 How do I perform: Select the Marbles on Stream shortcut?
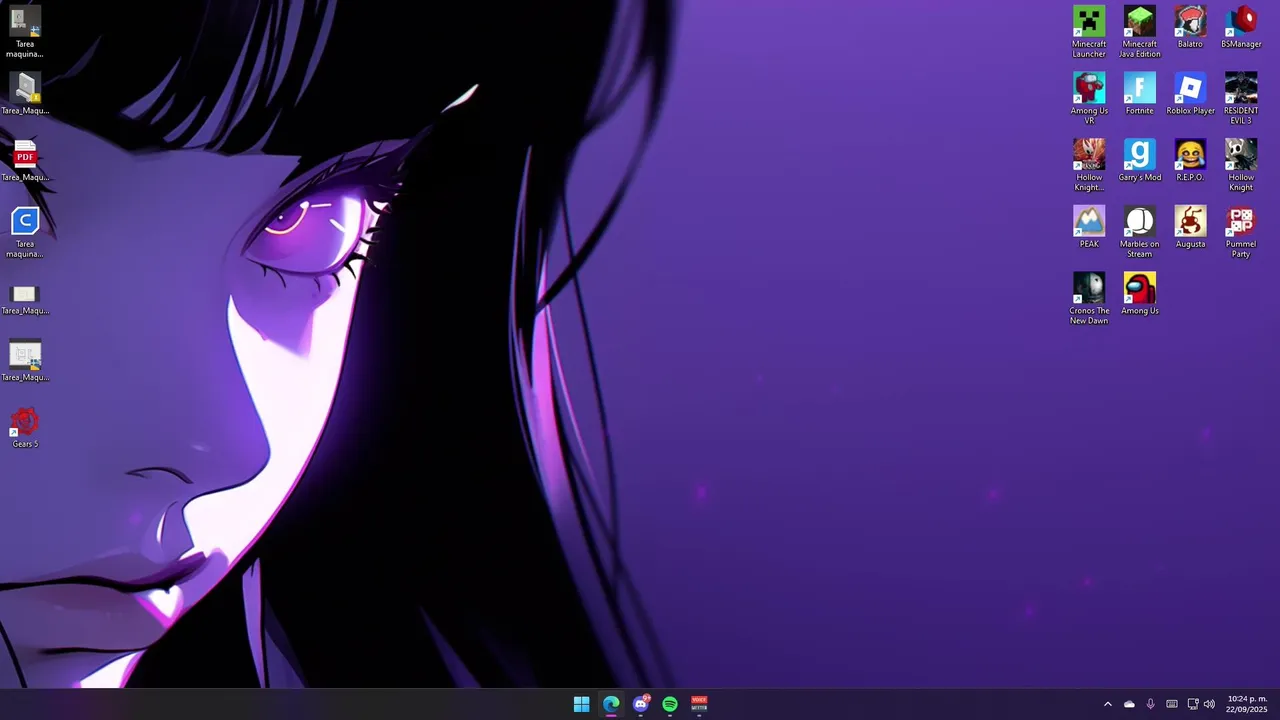tap(1140, 233)
